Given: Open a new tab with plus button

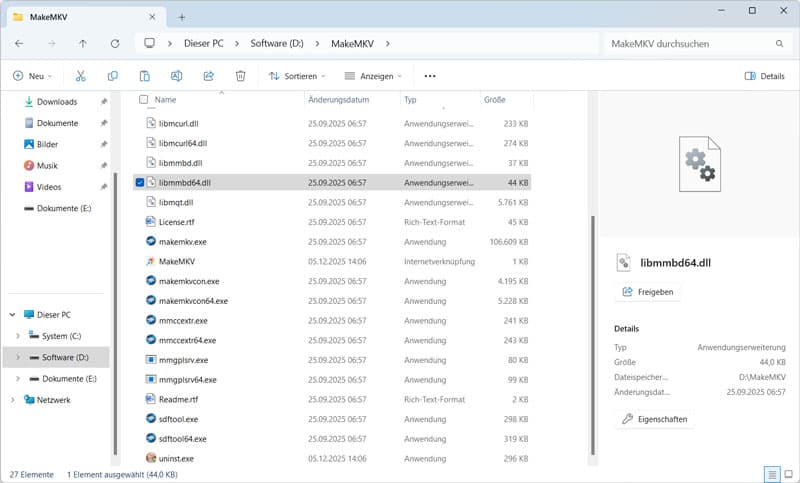Looking at the screenshot, I should (182, 17).
